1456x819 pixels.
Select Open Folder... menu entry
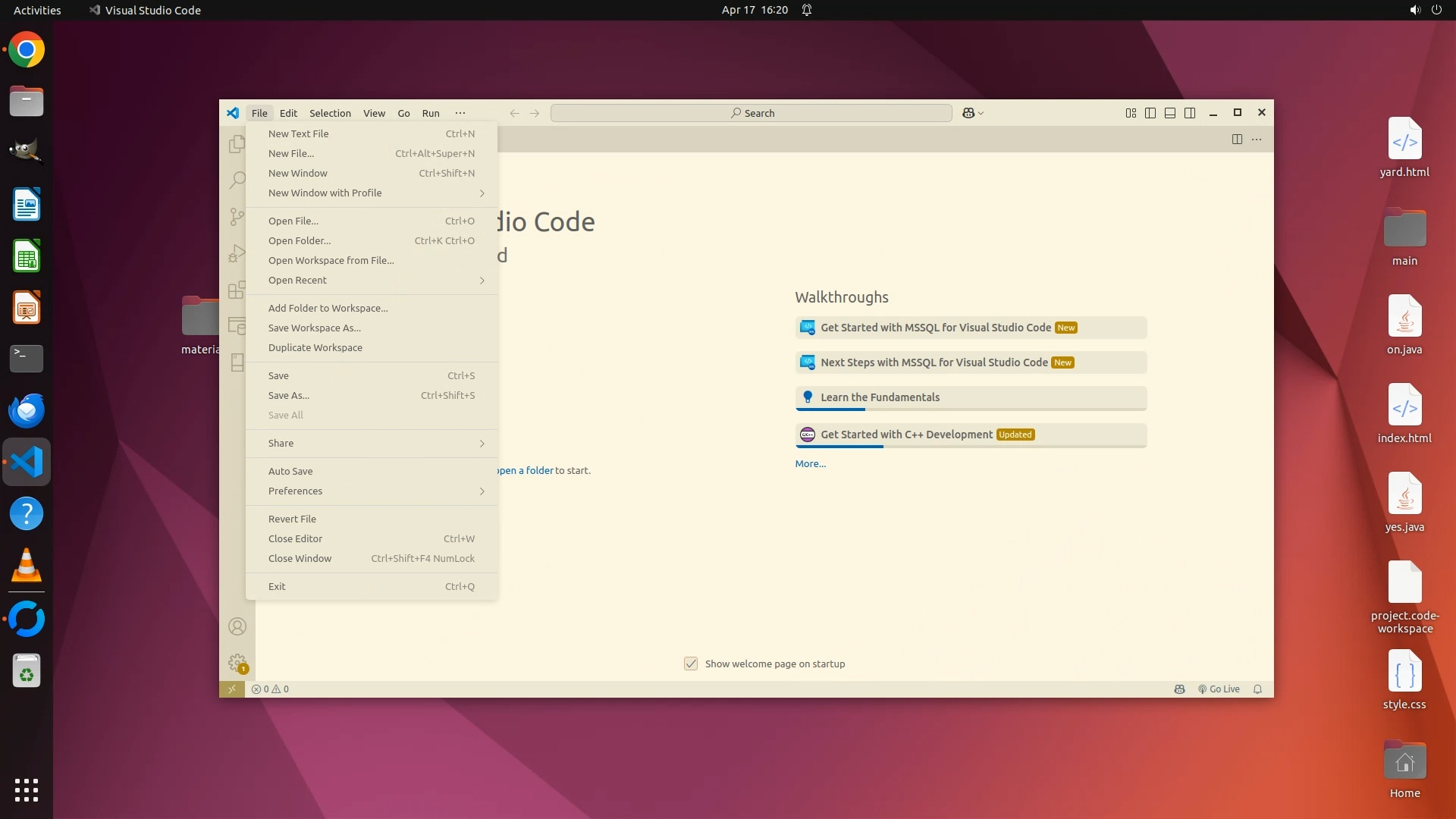click(x=300, y=241)
